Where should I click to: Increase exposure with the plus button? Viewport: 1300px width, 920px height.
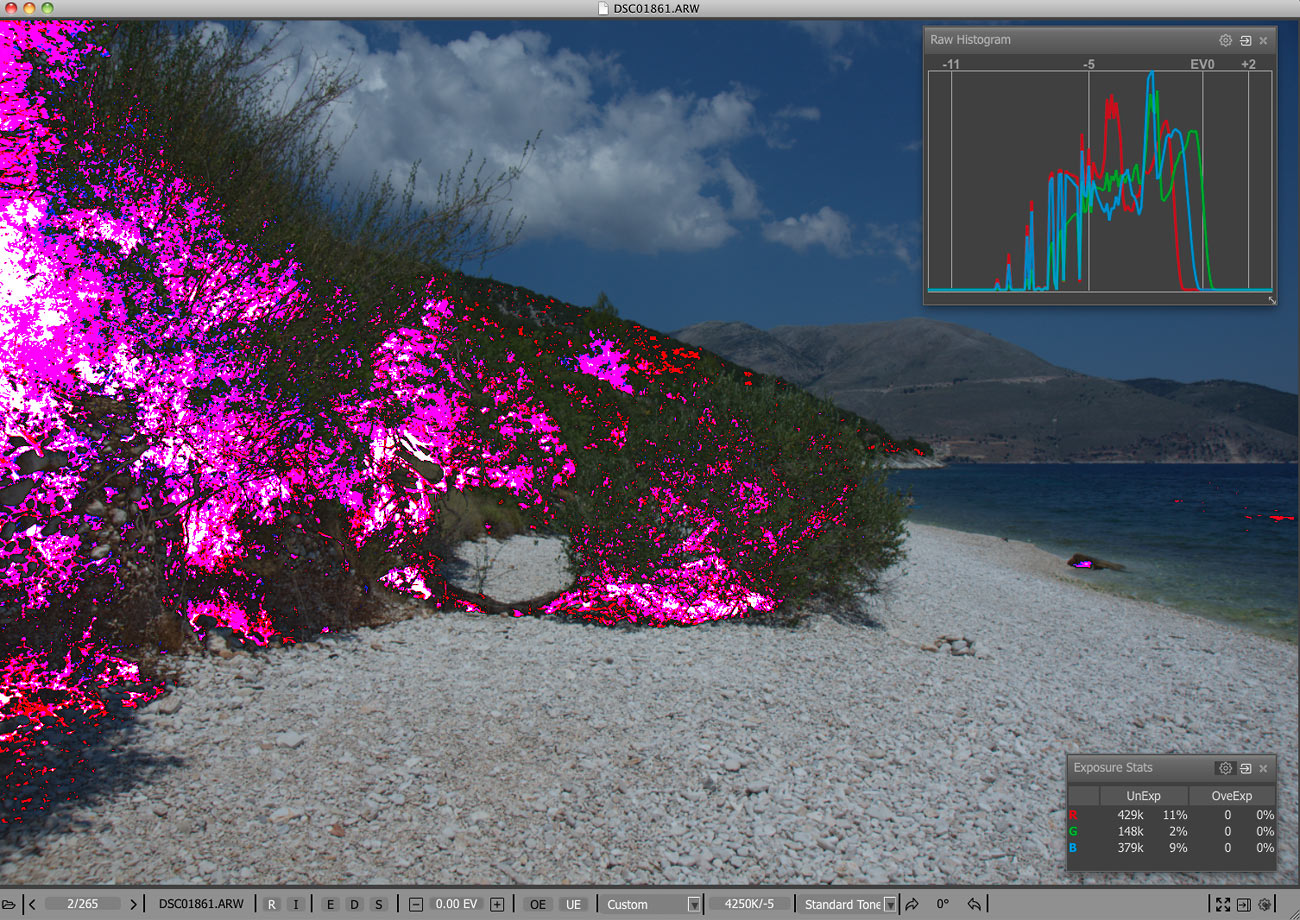(x=497, y=904)
